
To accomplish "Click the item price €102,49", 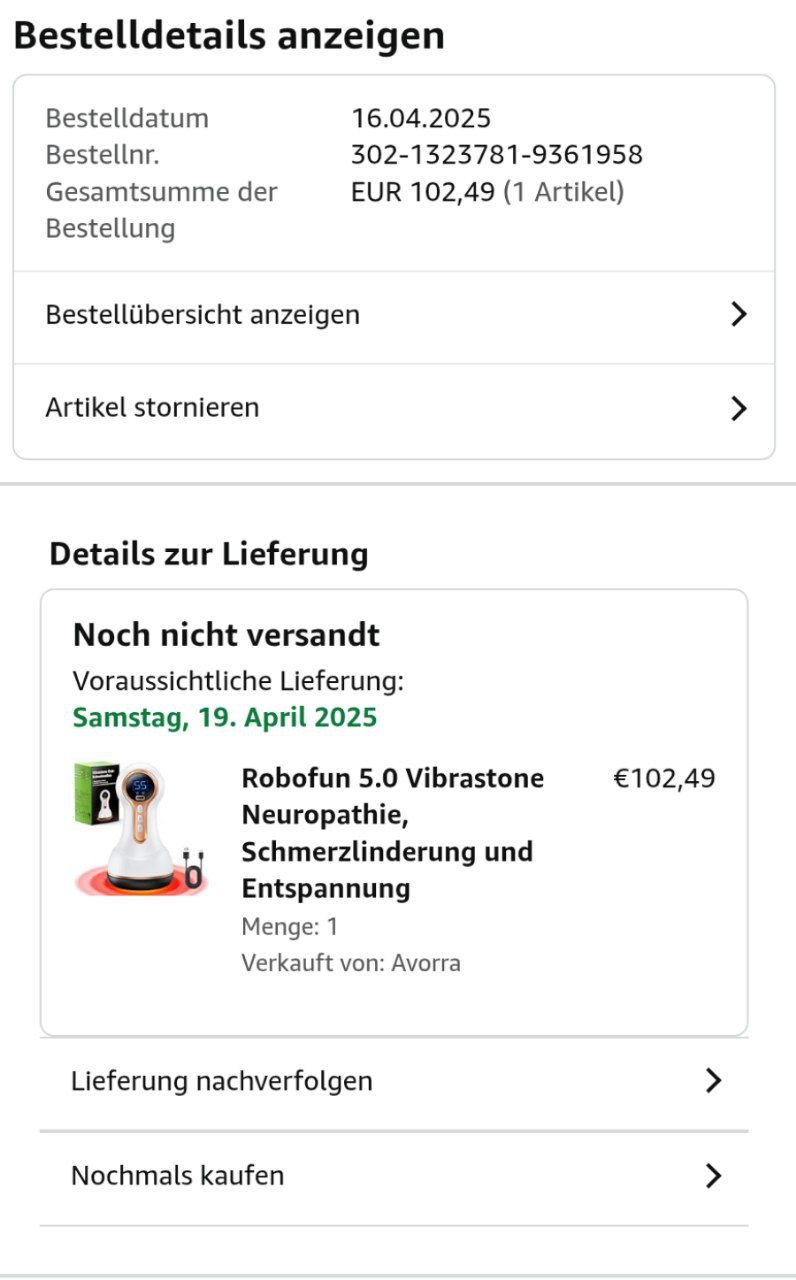I will pos(664,778).
